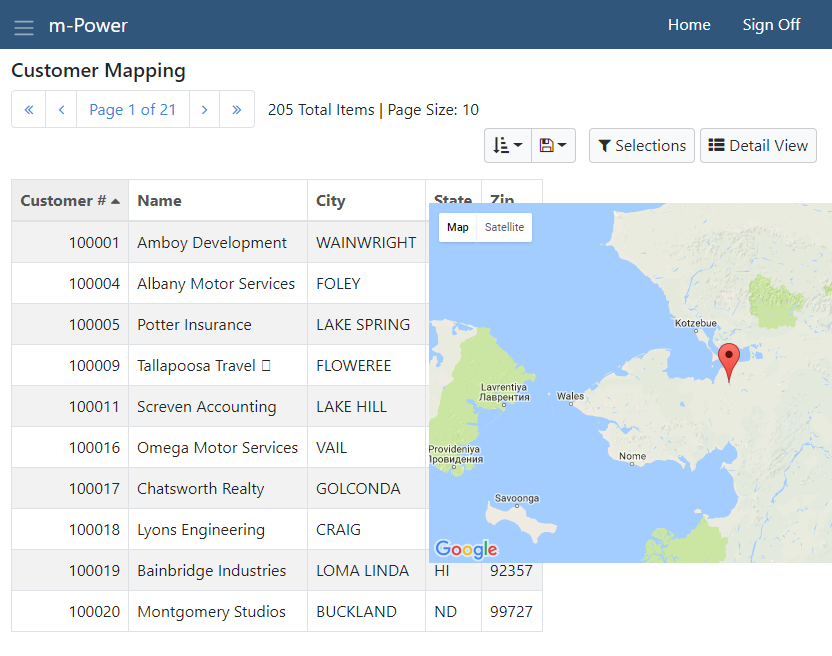Click city cell WAINWRIGHT
This screenshot has width=832, height=656.
click(x=366, y=243)
